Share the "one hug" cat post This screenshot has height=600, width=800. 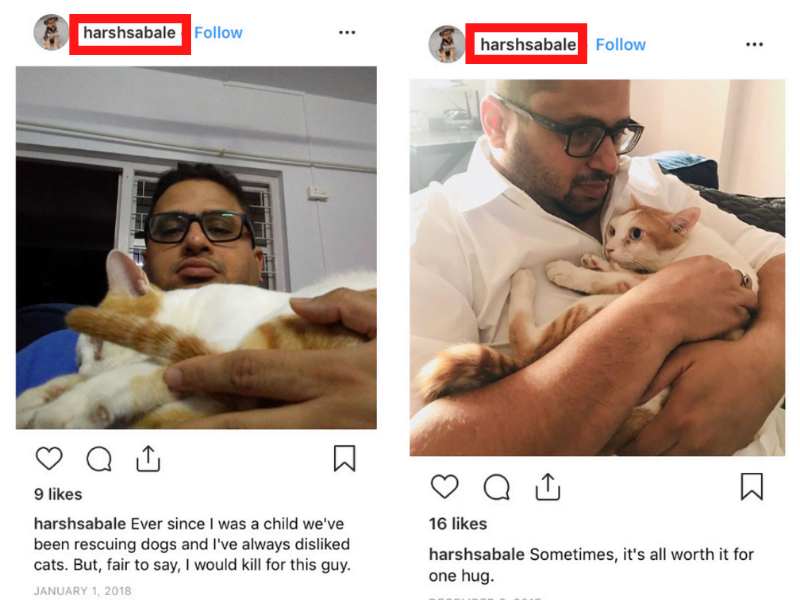click(x=548, y=486)
